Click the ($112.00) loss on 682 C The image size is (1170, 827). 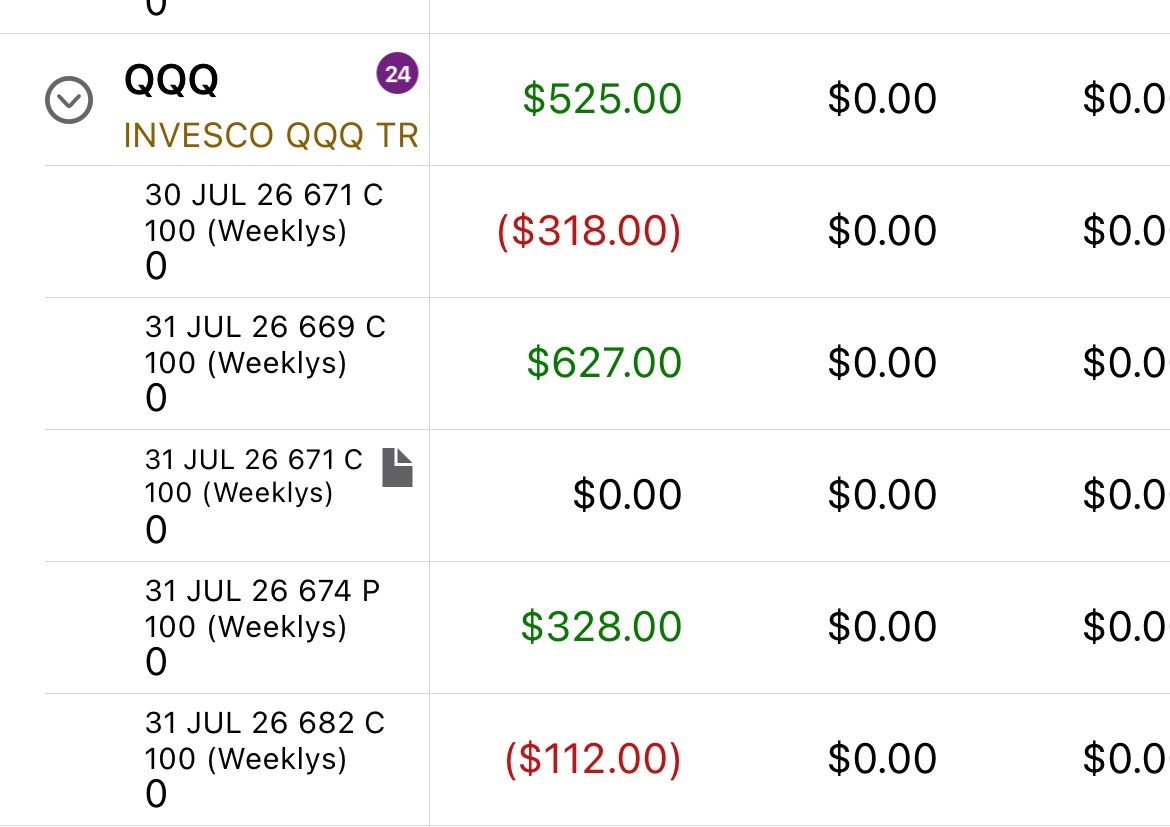(593, 759)
